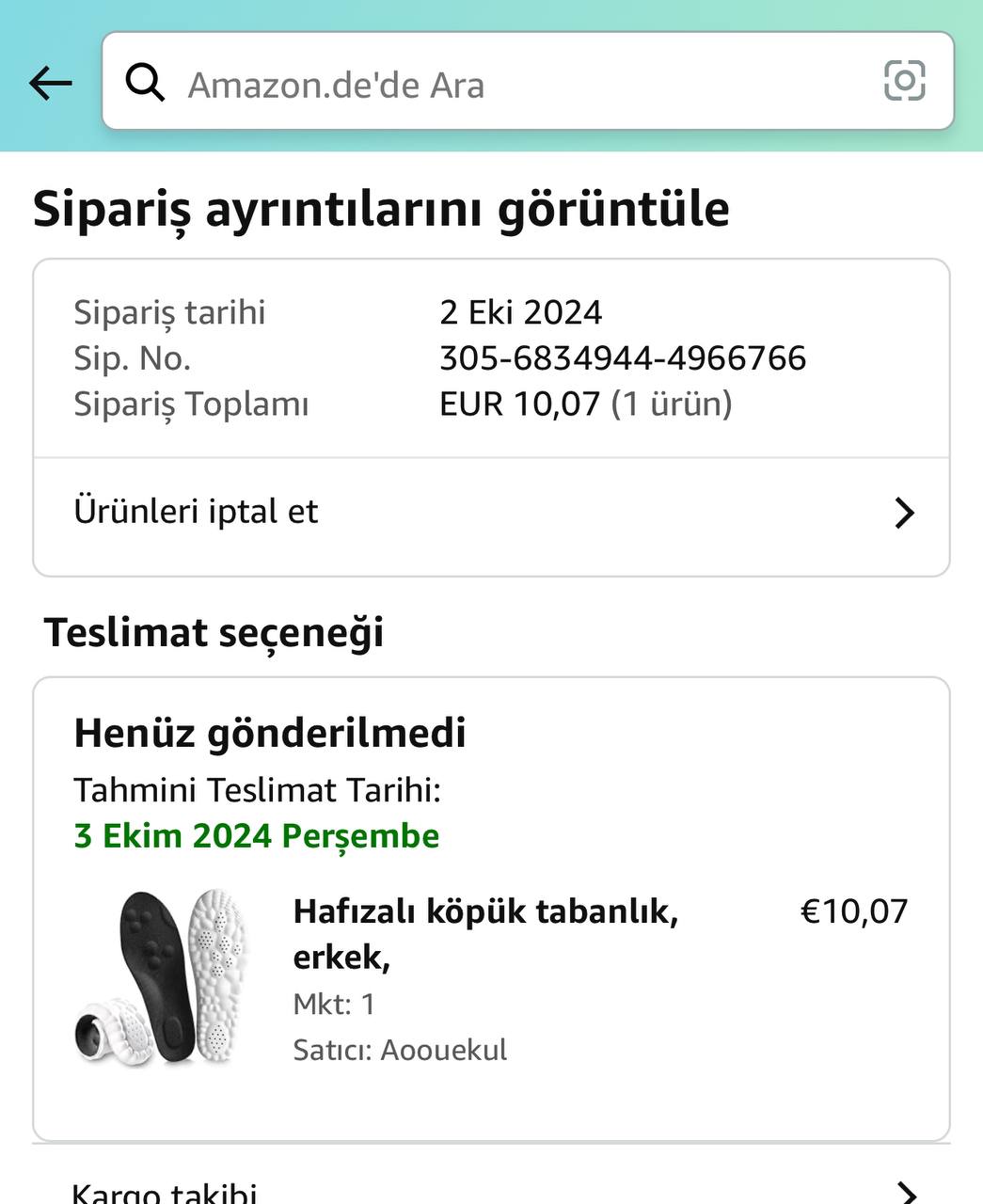Click the €10,07 item price
Screen dimensions: 983x1204
tap(853, 911)
